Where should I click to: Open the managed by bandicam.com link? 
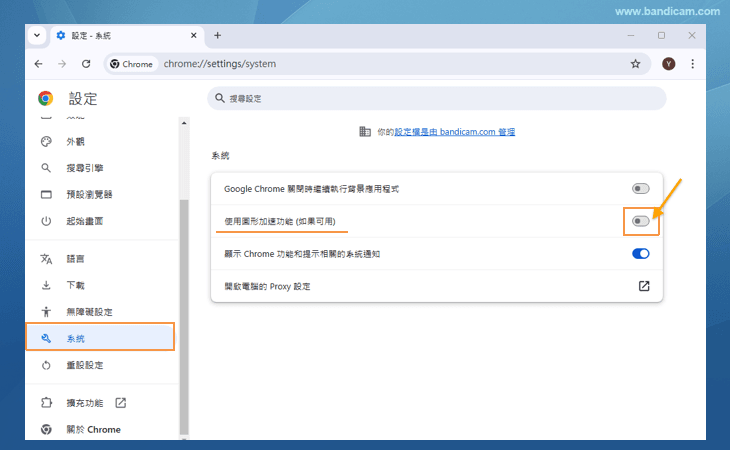[455, 132]
